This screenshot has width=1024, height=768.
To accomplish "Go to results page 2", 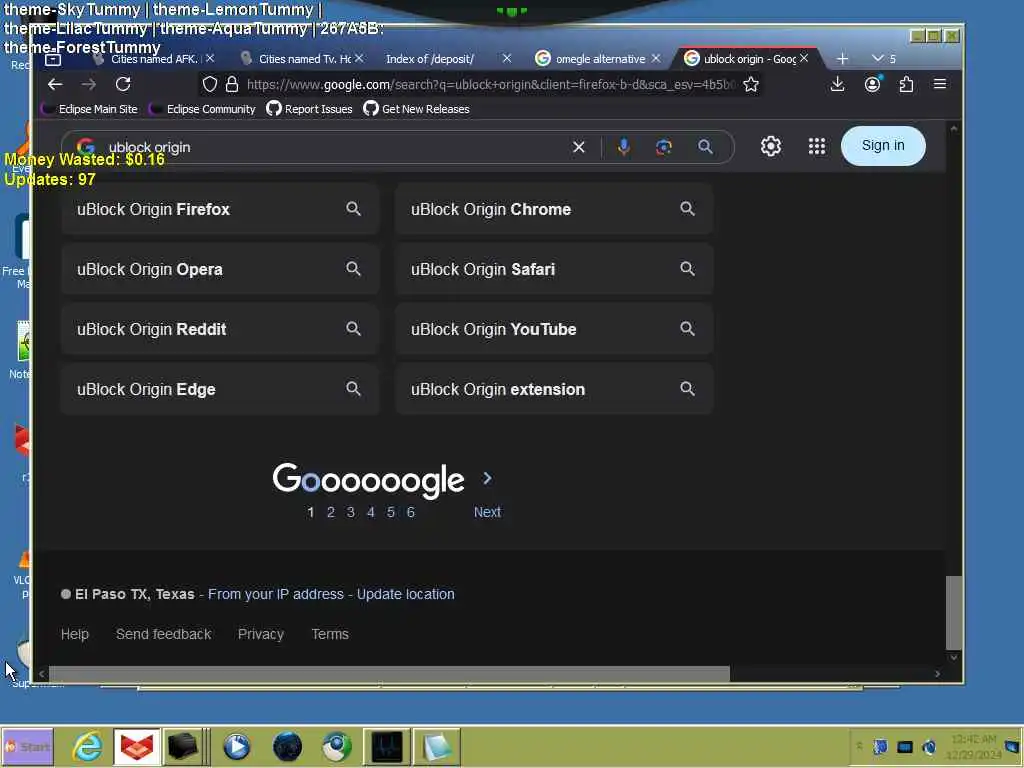I will click(x=331, y=513).
